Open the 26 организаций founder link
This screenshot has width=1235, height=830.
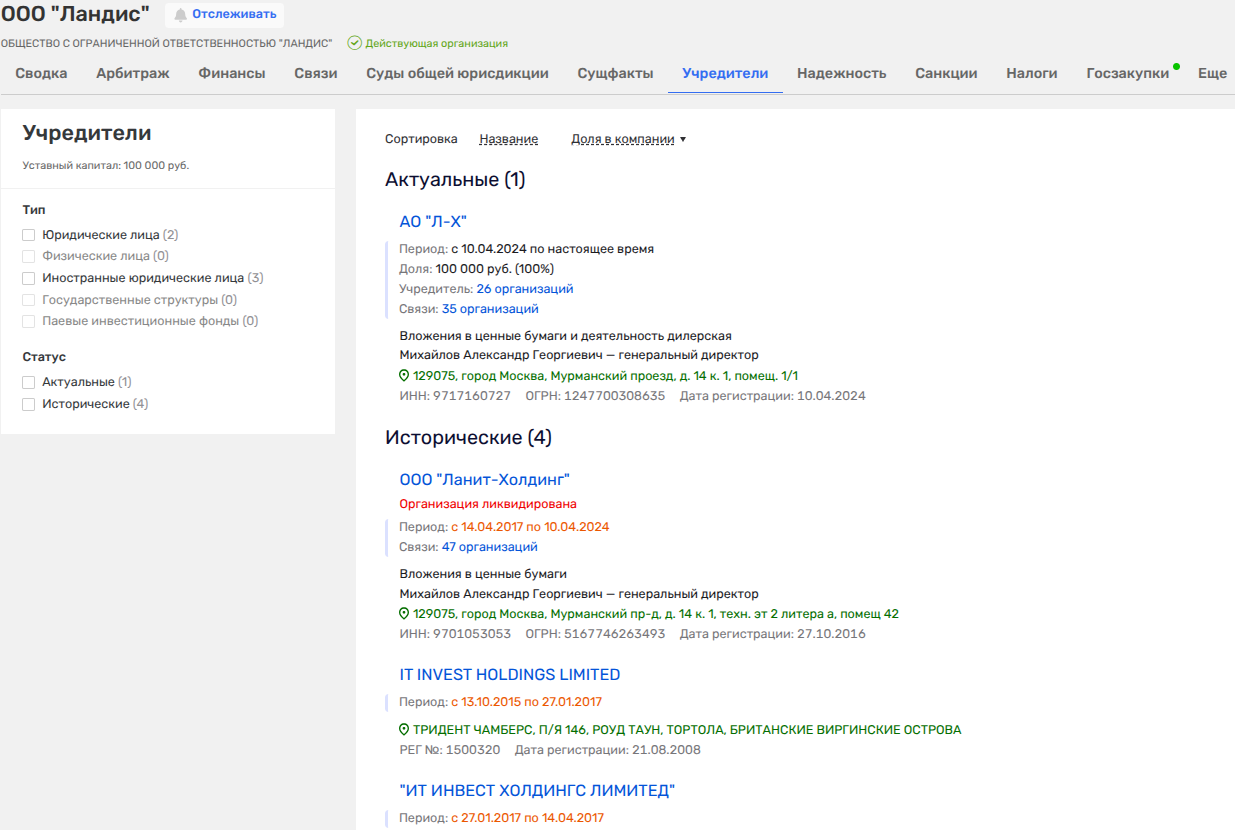[x=524, y=289]
